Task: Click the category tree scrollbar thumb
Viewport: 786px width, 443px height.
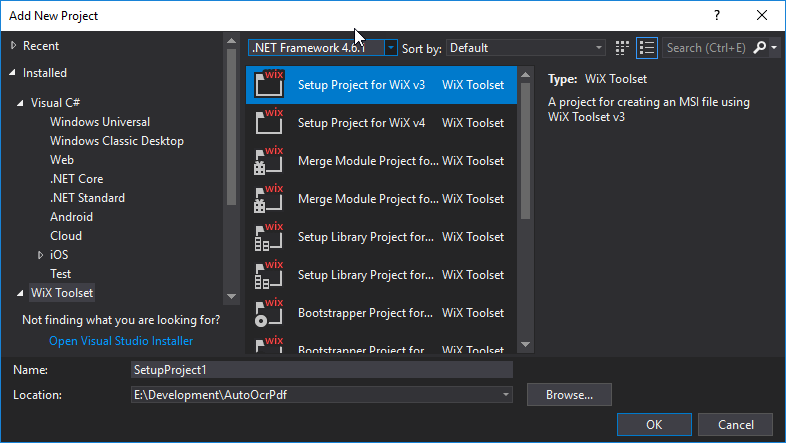Action: coord(231,127)
